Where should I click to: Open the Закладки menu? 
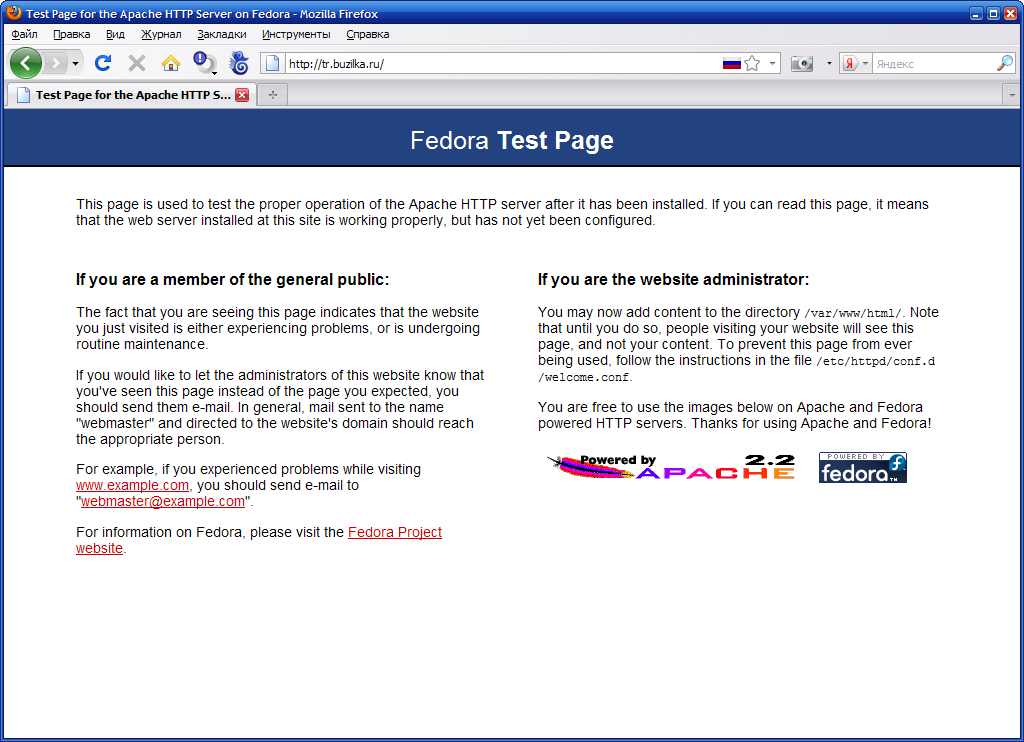[222, 34]
